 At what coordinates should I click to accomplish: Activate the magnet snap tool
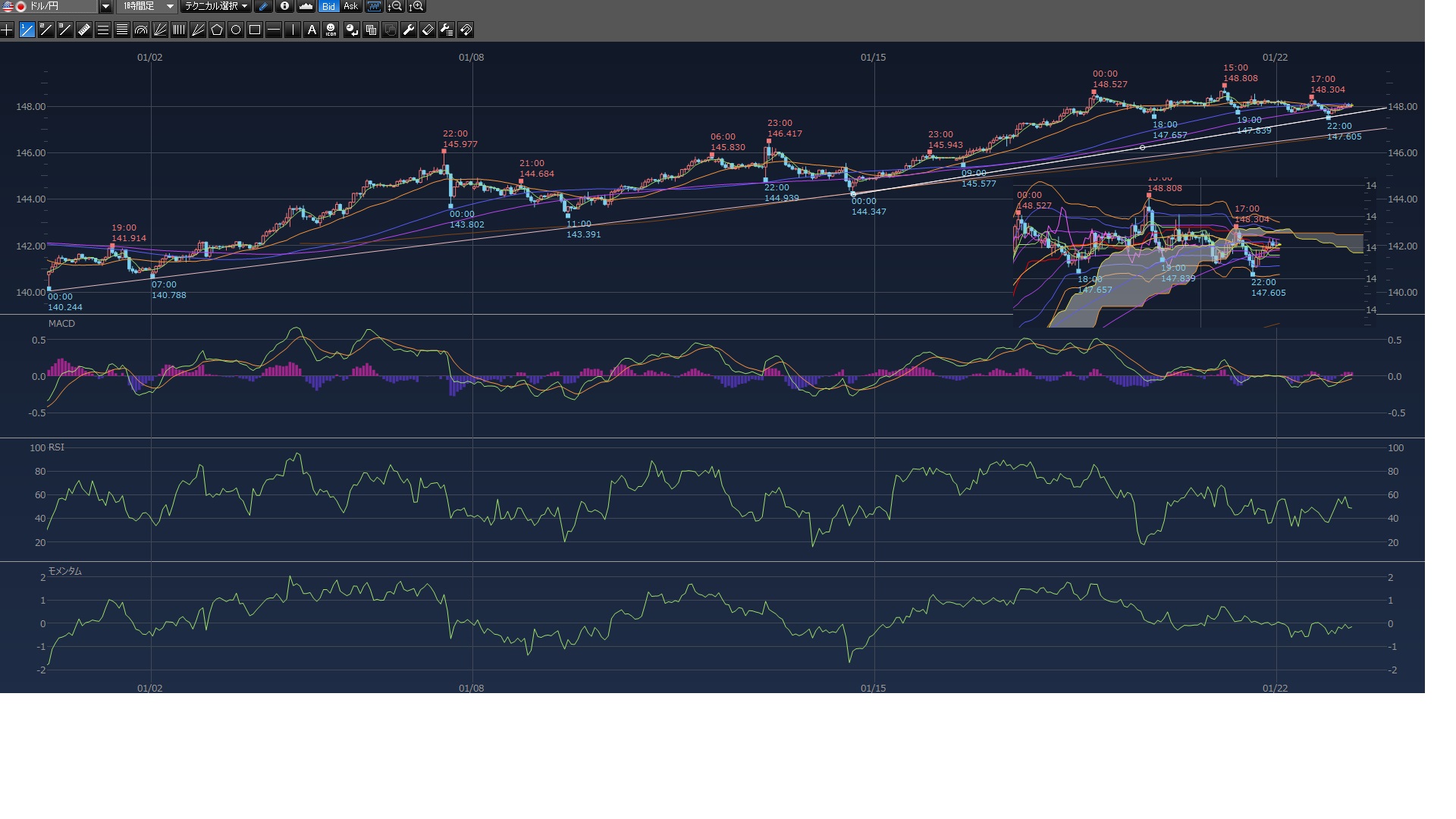click(x=466, y=30)
